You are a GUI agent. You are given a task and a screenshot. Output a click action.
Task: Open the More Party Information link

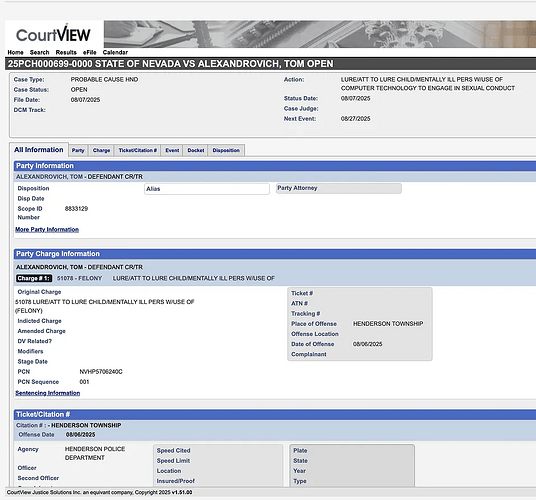(x=47, y=229)
